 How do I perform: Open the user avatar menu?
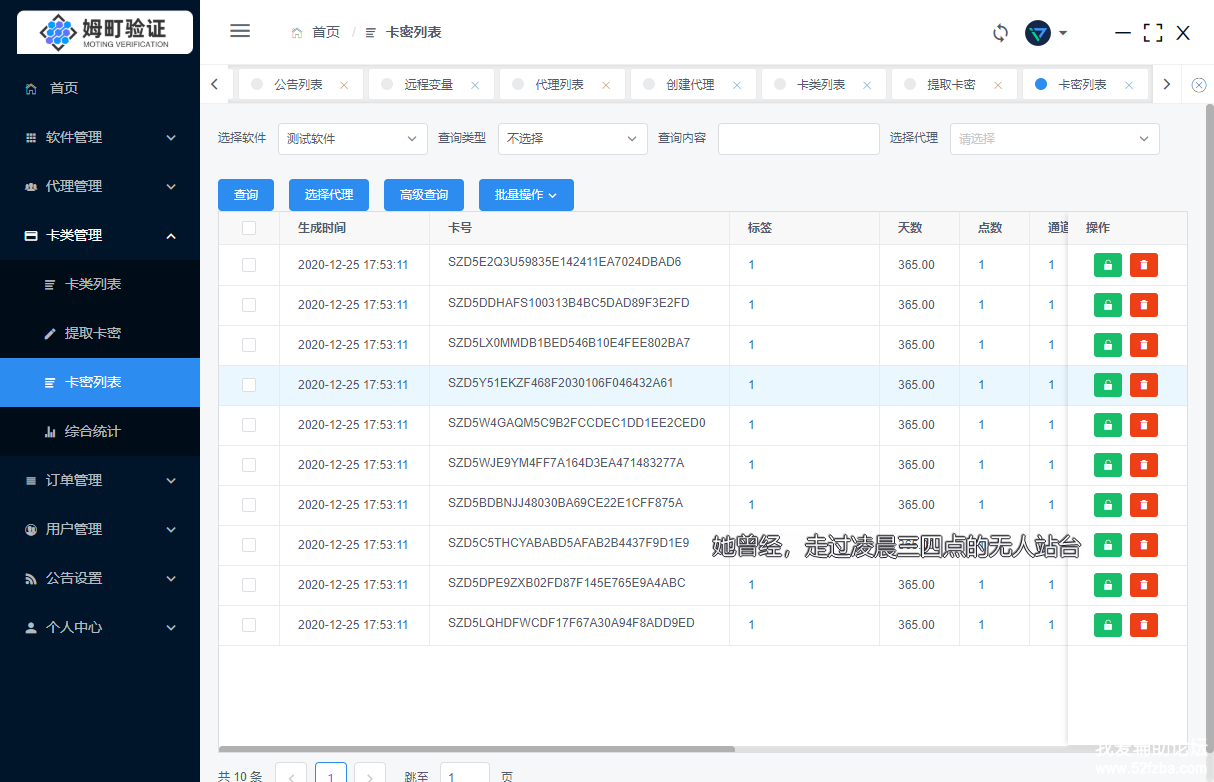point(1046,33)
